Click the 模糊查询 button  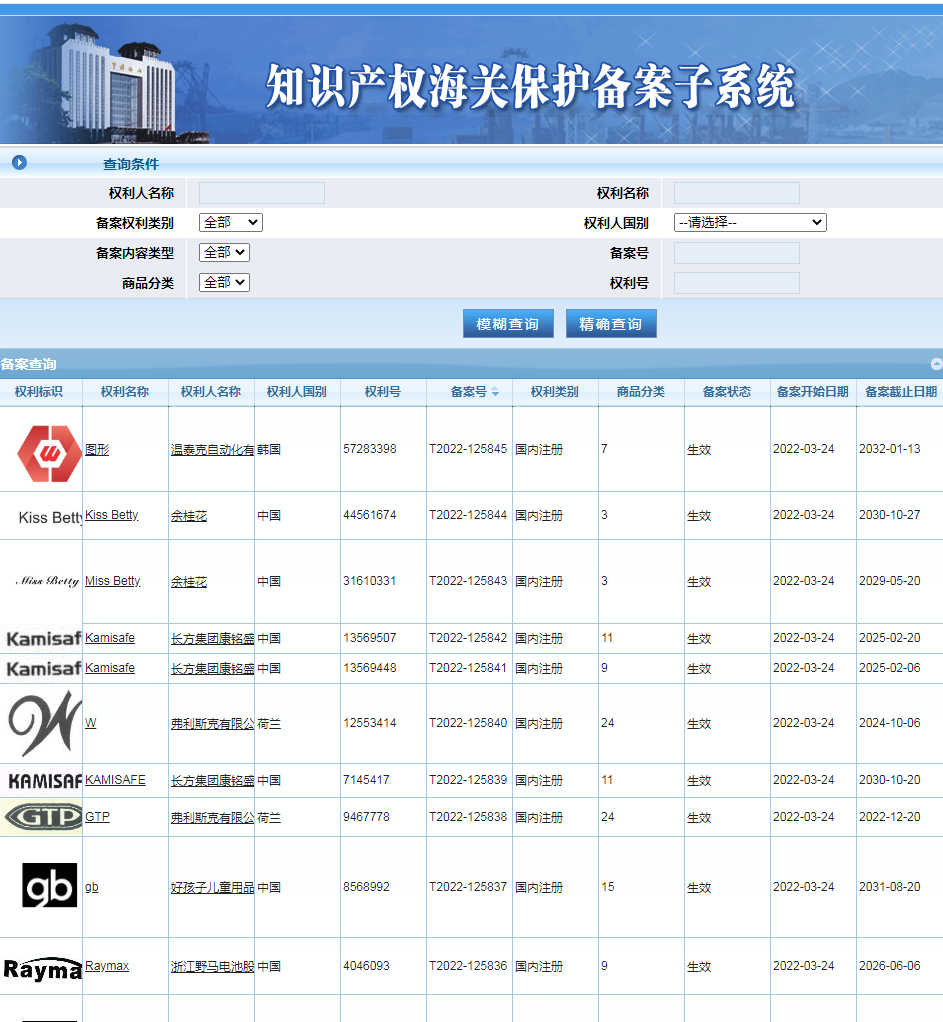coord(508,323)
